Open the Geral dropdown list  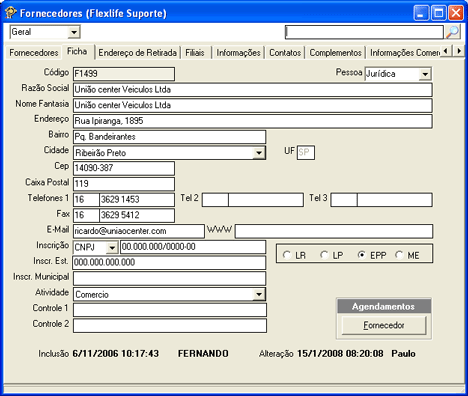[73, 33]
